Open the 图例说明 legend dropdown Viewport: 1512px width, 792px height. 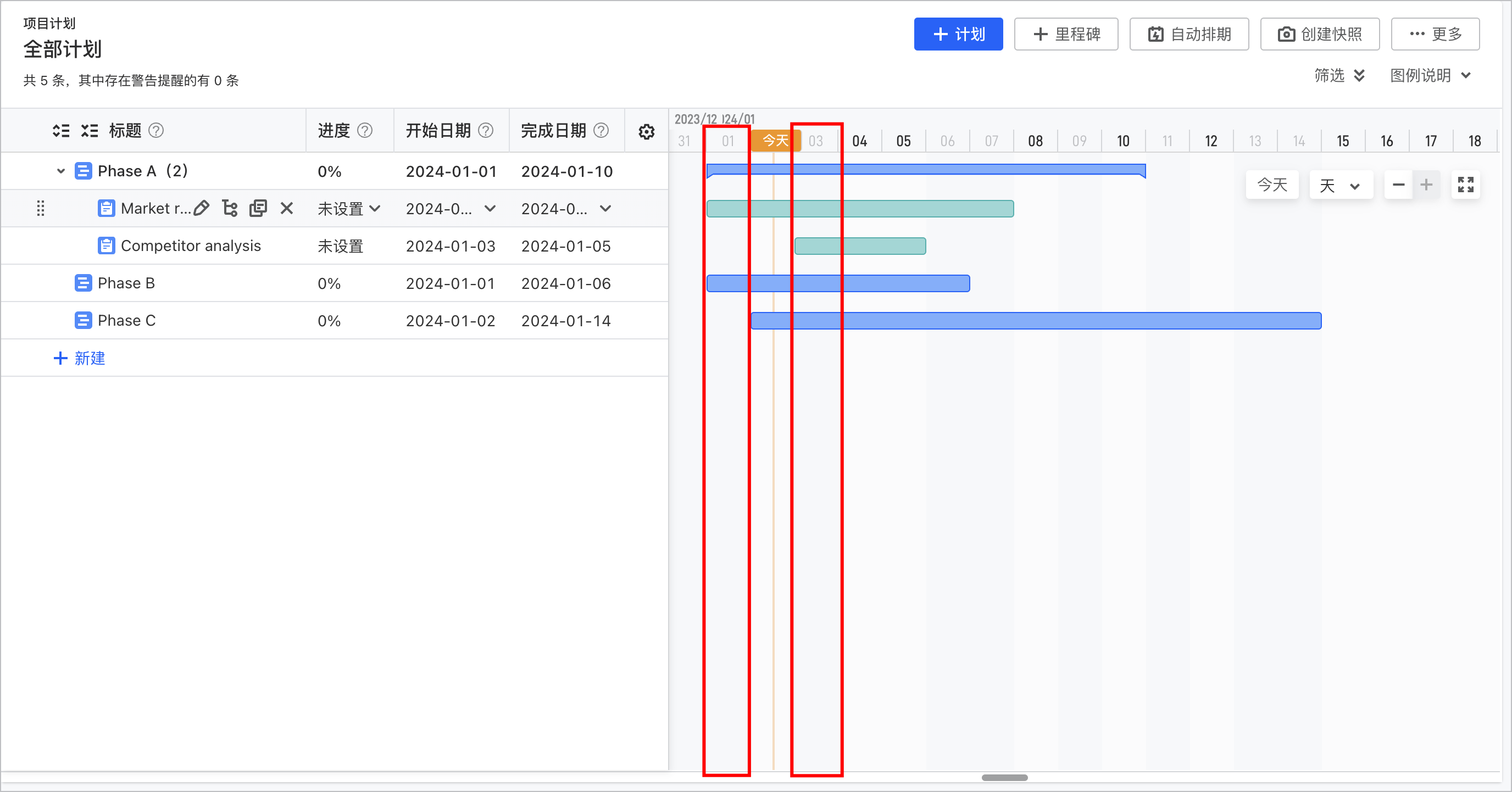click(1431, 76)
